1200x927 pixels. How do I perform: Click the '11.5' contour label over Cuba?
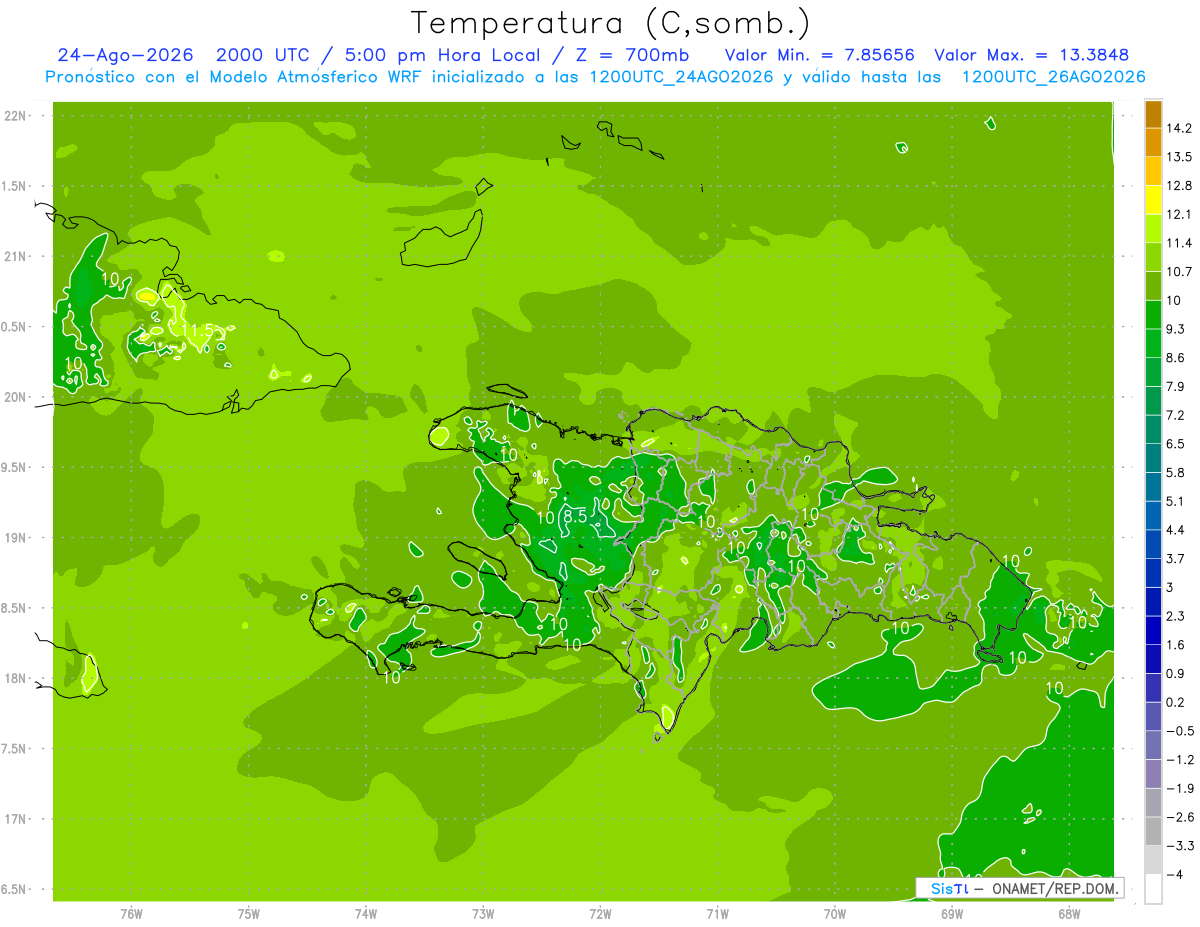point(197,330)
